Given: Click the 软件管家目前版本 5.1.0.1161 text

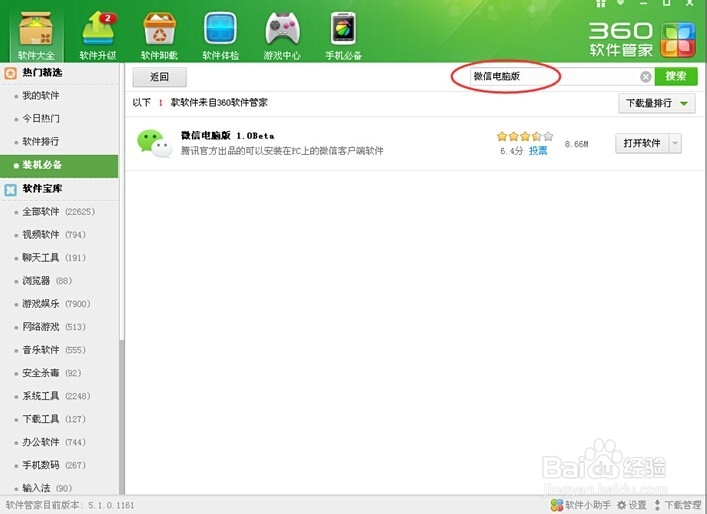Looking at the screenshot, I should 70,505.
